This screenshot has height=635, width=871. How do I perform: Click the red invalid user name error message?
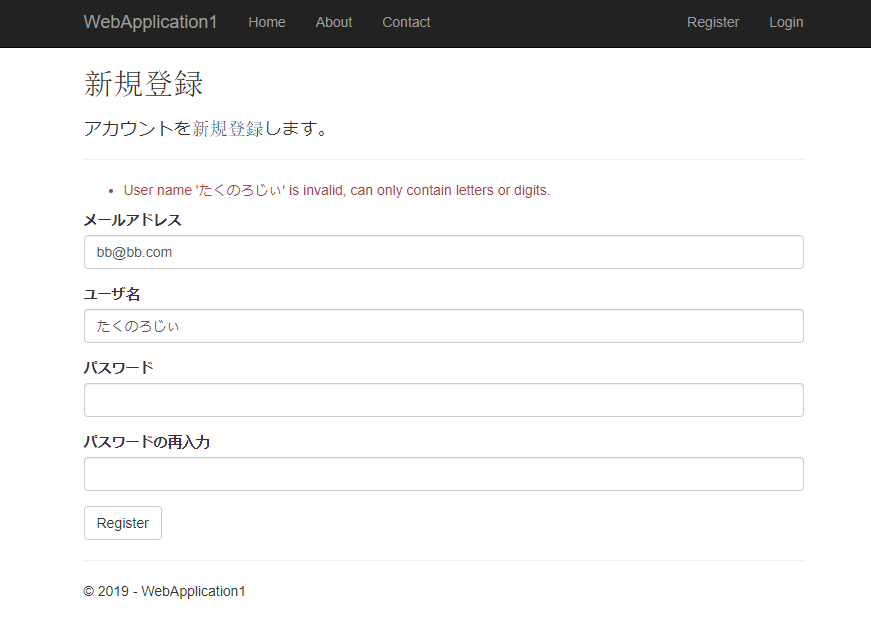[337, 191]
